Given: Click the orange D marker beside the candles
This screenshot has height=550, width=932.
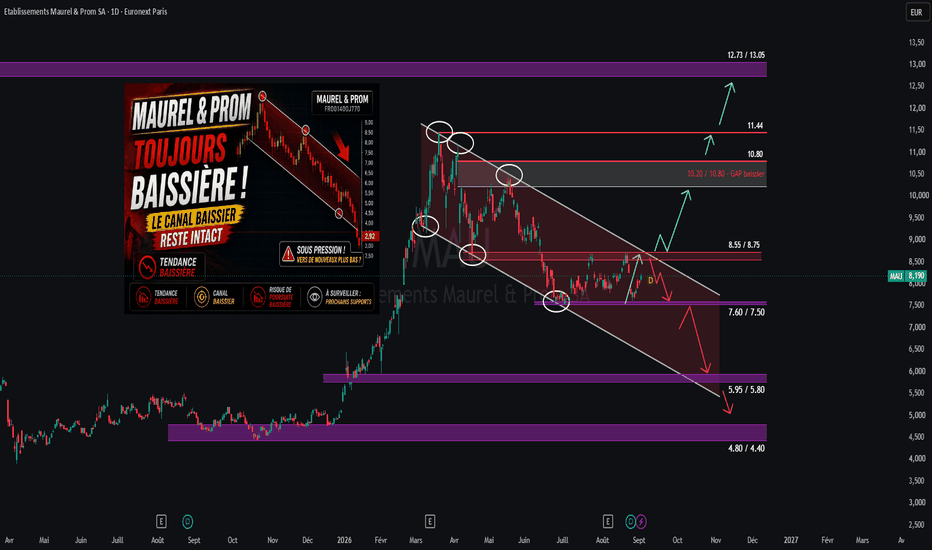Looking at the screenshot, I should (x=651, y=280).
